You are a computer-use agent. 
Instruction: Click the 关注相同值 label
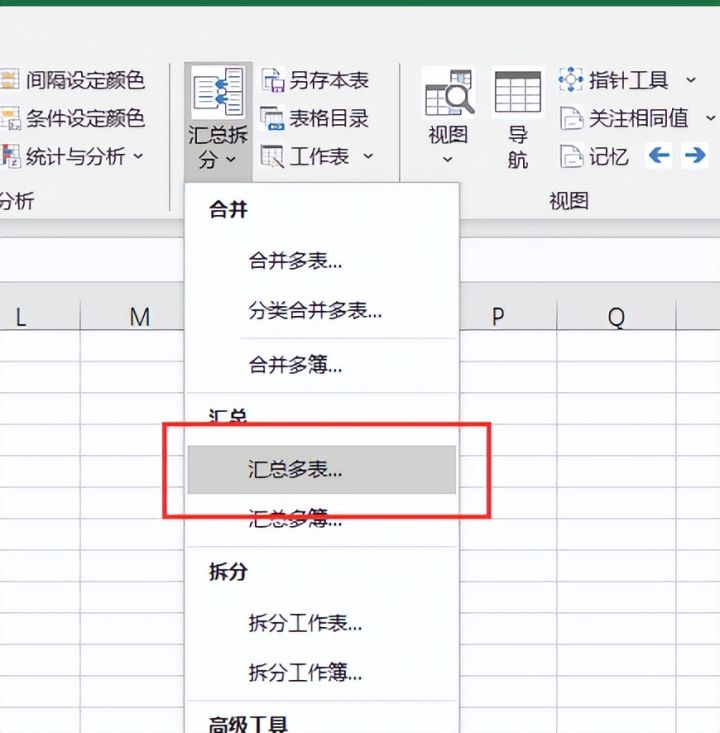coord(638,118)
